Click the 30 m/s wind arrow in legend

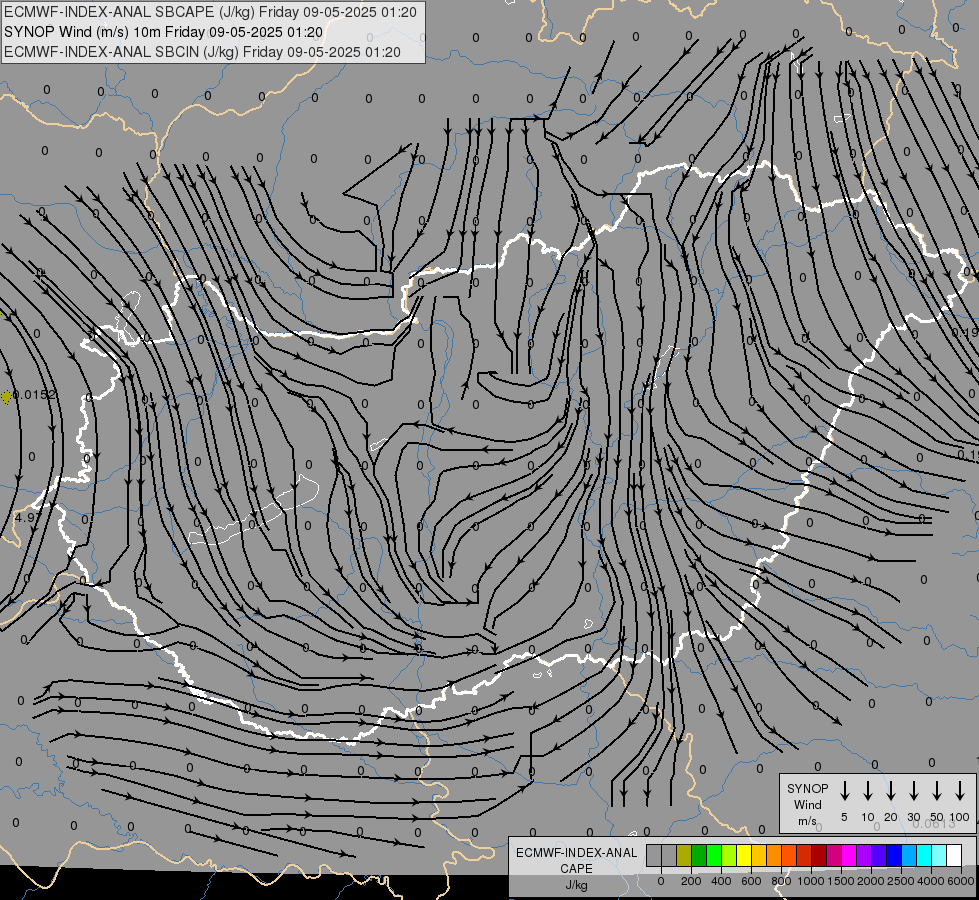(913, 791)
